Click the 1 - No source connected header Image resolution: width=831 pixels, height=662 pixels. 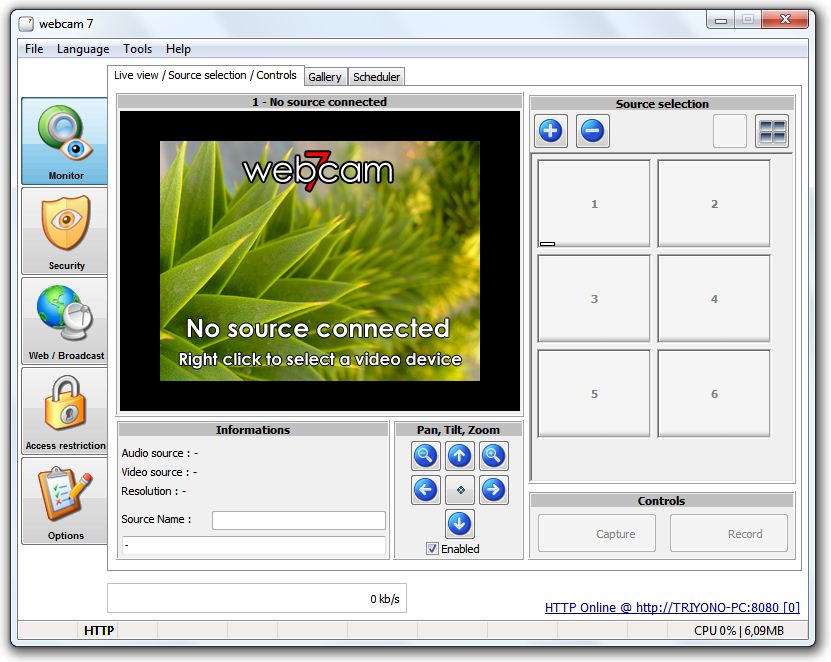pyautogui.click(x=320, y=102)
